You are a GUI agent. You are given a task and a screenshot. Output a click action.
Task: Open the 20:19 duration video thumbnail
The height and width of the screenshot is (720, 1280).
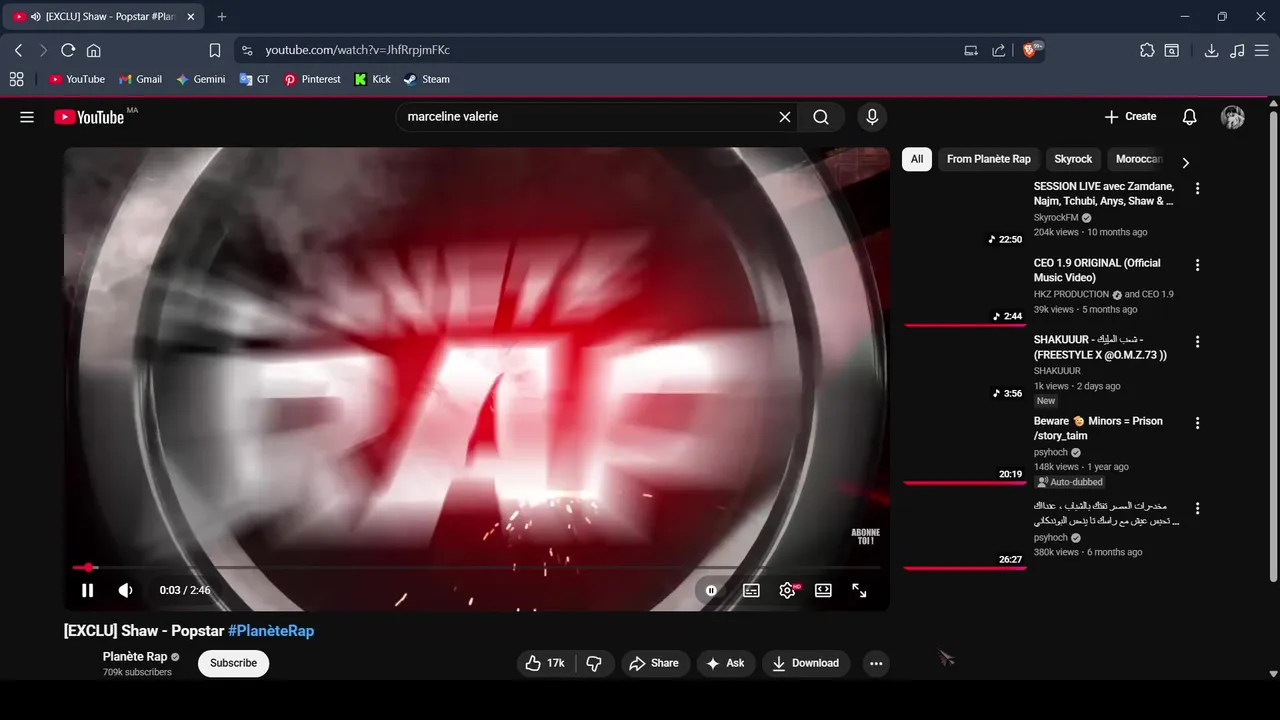[964, 448]
